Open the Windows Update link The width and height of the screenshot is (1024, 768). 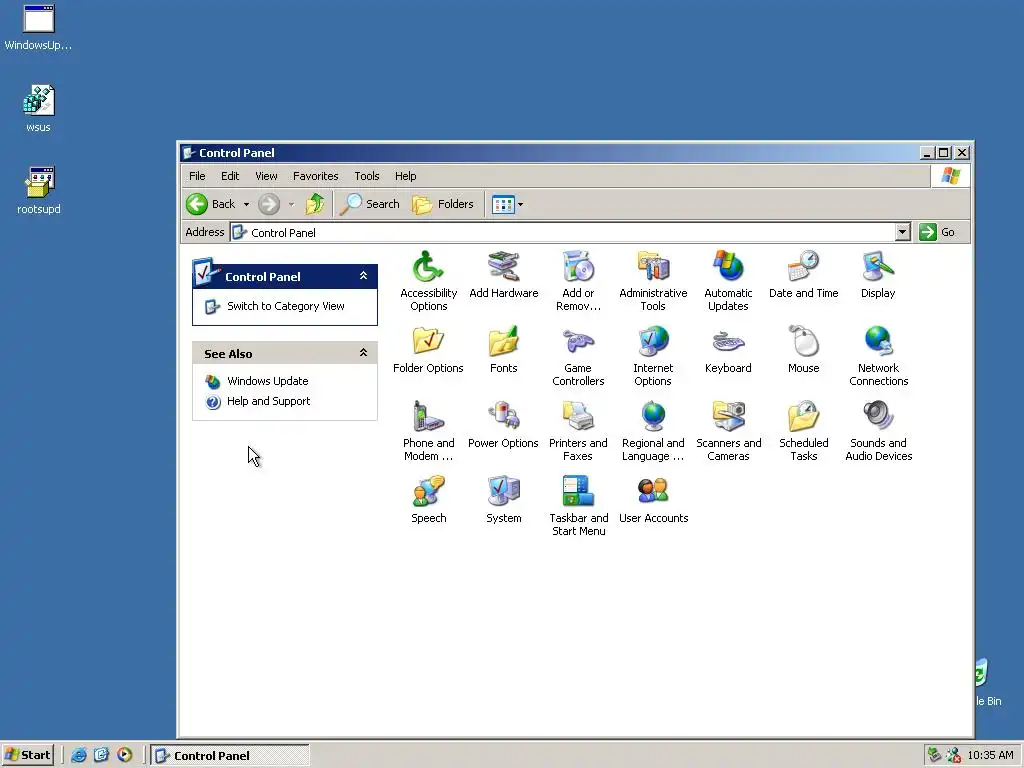click(x=268, y=381)
